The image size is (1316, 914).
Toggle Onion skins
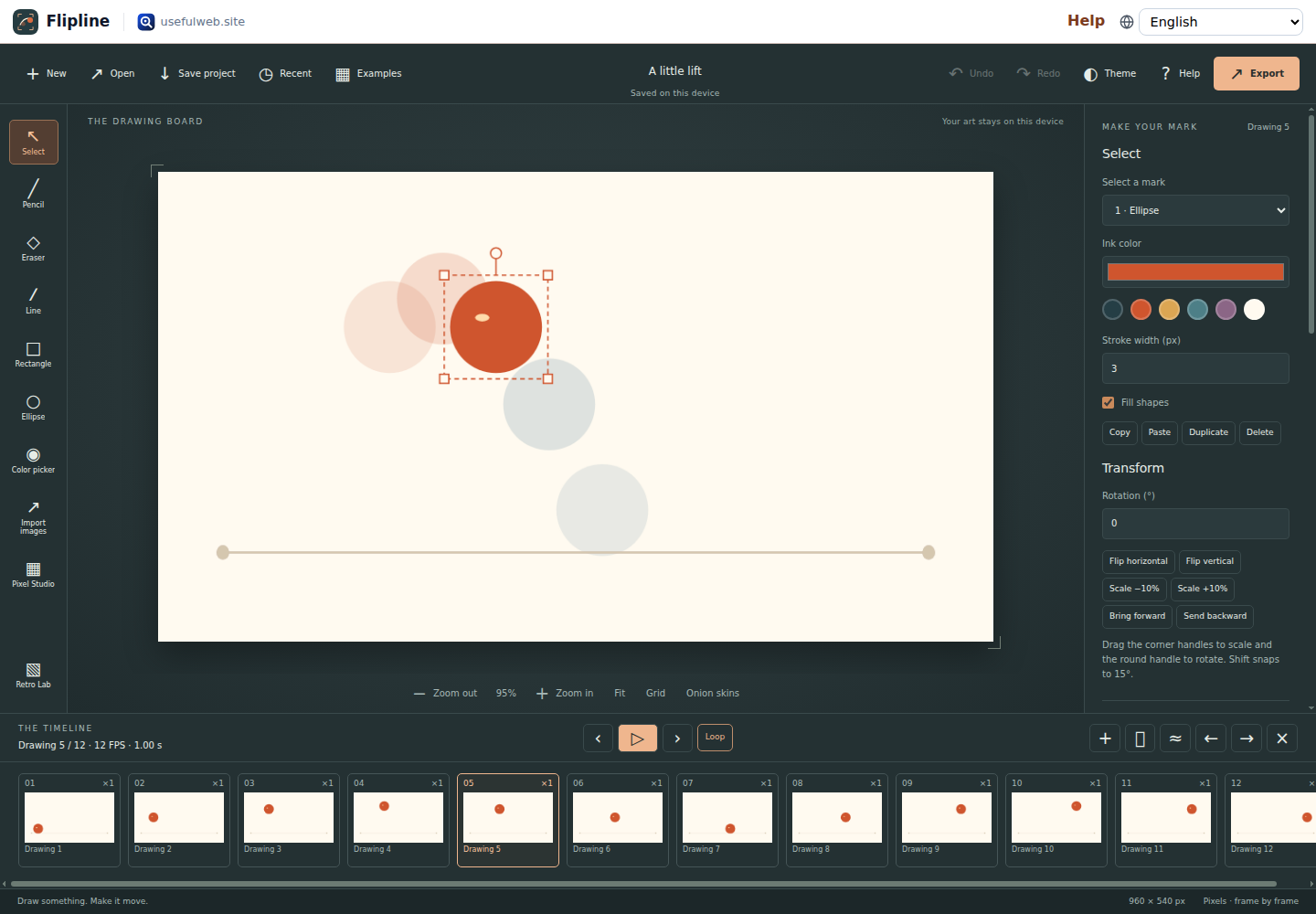[713, 694]
